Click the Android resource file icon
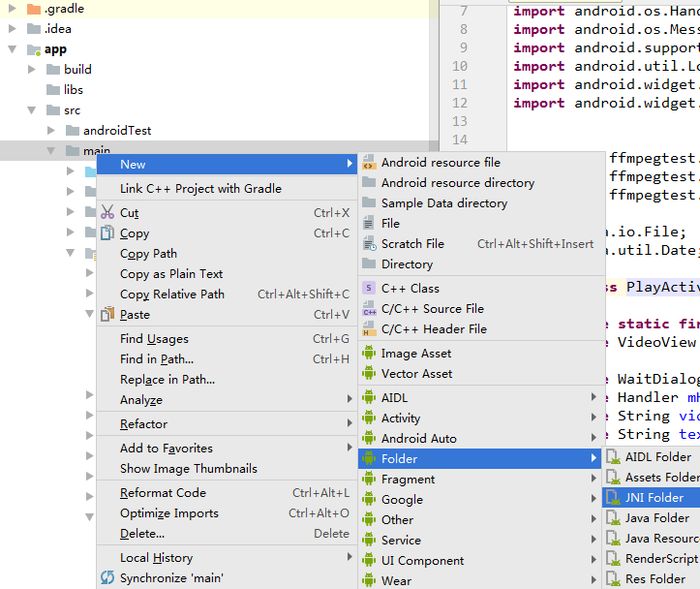The width and height of the screenshot is (700, 589). pyautogui.click(x=369, y=162)
